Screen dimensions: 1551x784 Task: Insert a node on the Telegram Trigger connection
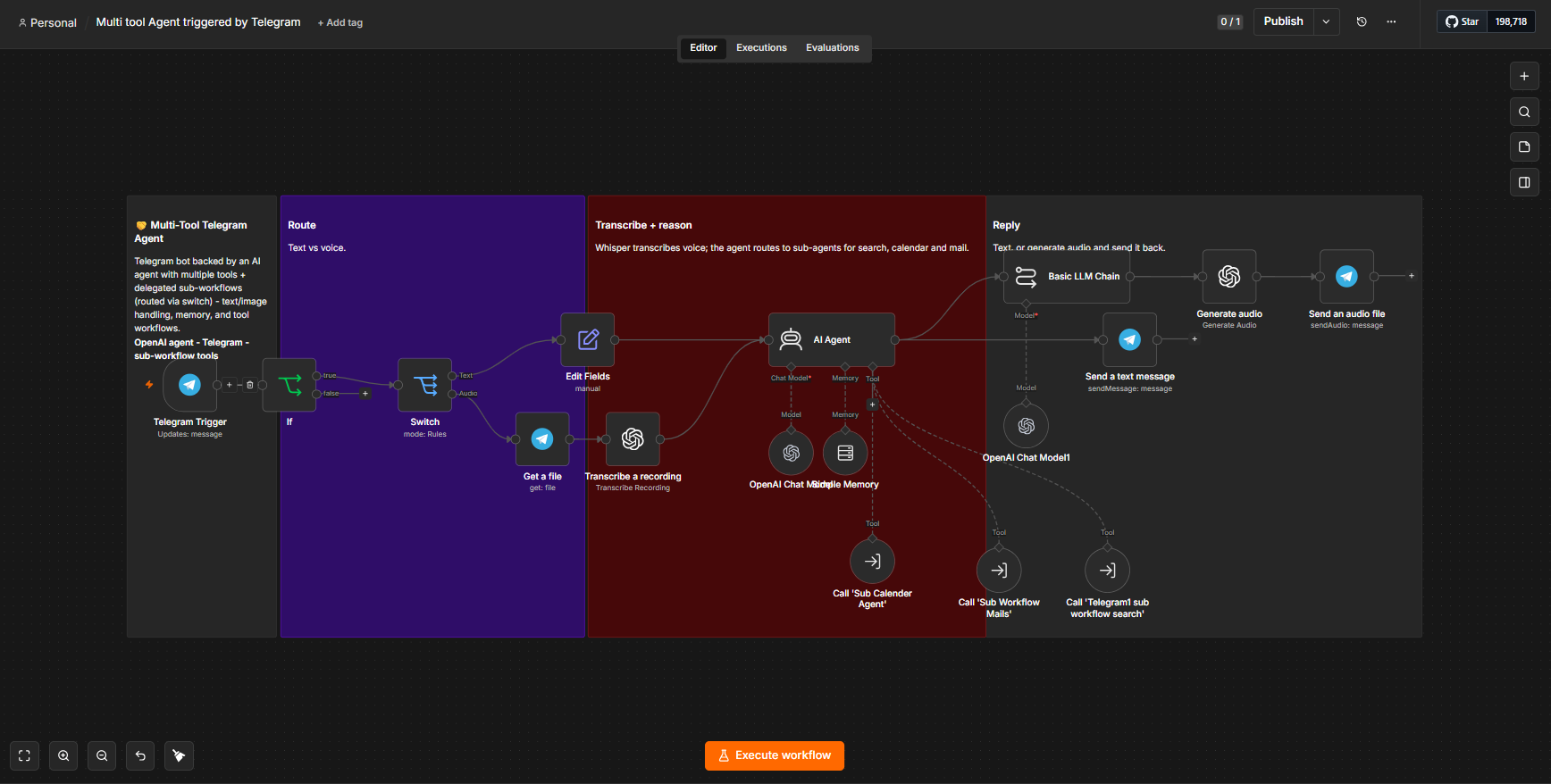230,385
